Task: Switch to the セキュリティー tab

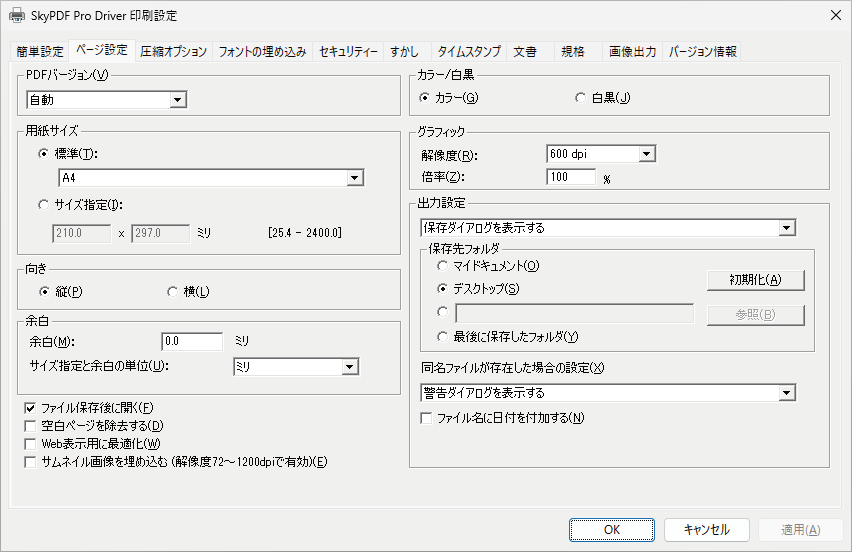Action: click(x=348, y=52)
